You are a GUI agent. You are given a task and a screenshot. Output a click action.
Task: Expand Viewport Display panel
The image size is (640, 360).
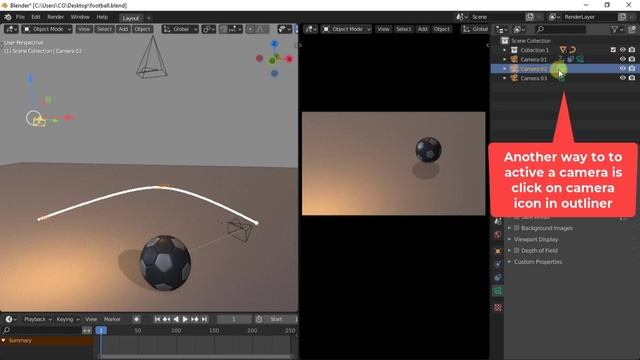[509, 240]
